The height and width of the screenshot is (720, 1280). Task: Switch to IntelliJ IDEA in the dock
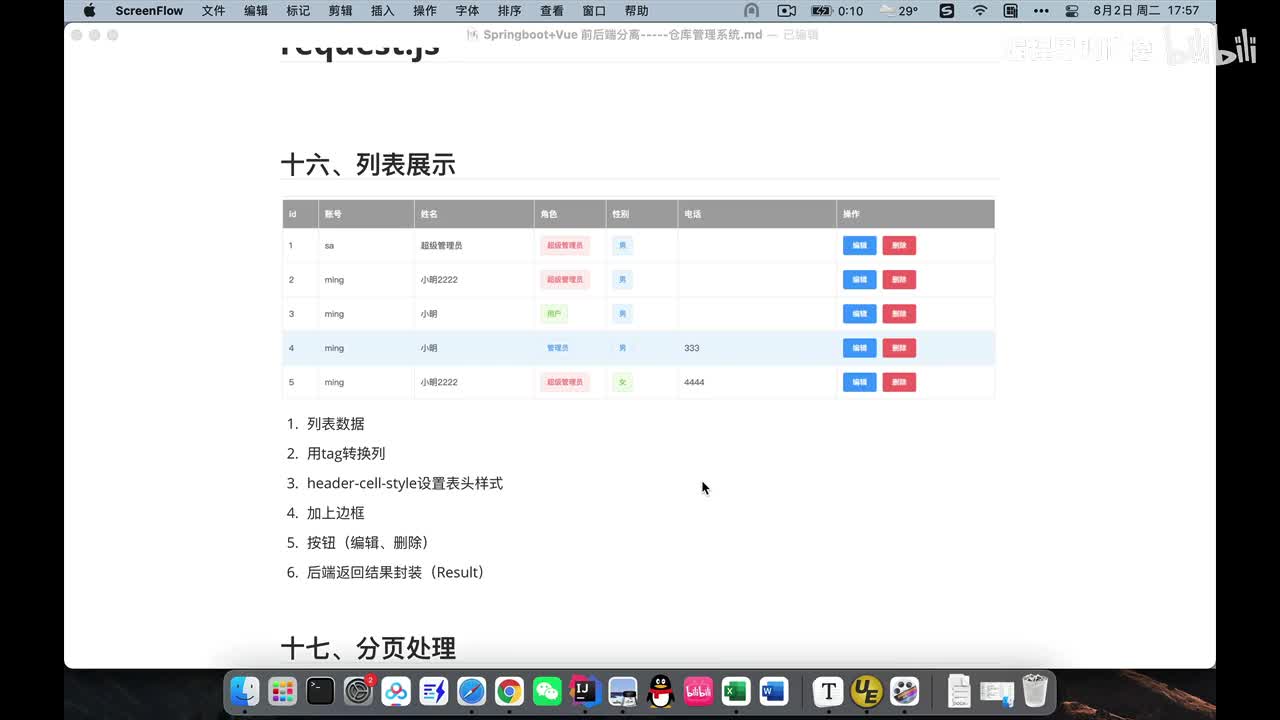pos(585,691)
